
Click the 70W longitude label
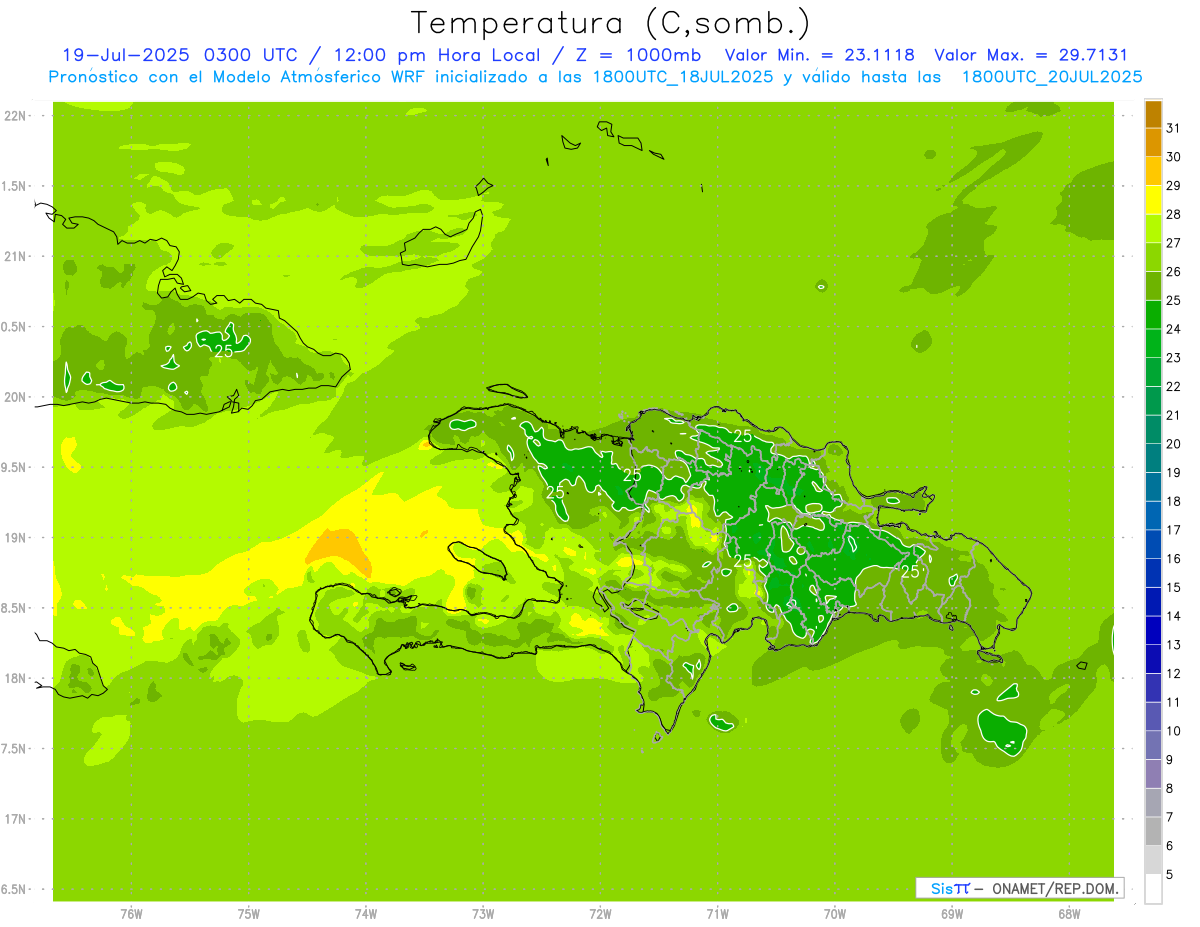pos(835,914)
